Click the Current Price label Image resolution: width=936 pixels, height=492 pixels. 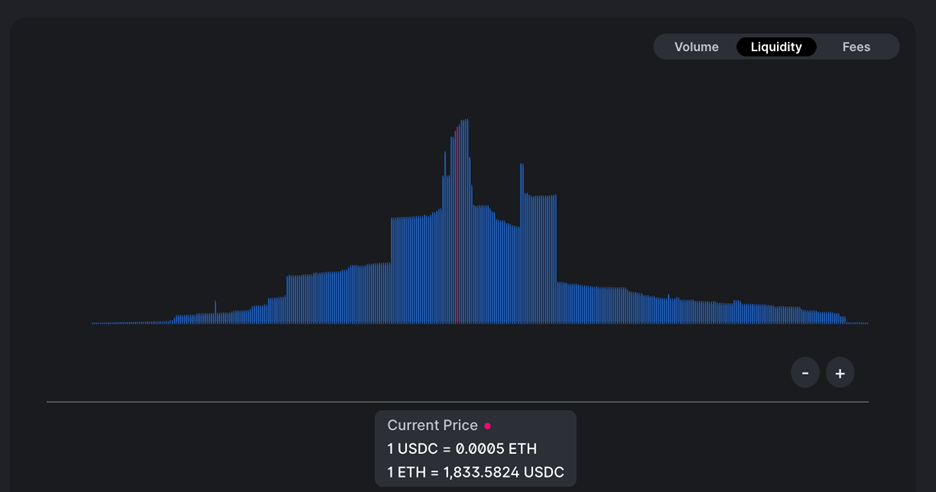pos(432,425)
